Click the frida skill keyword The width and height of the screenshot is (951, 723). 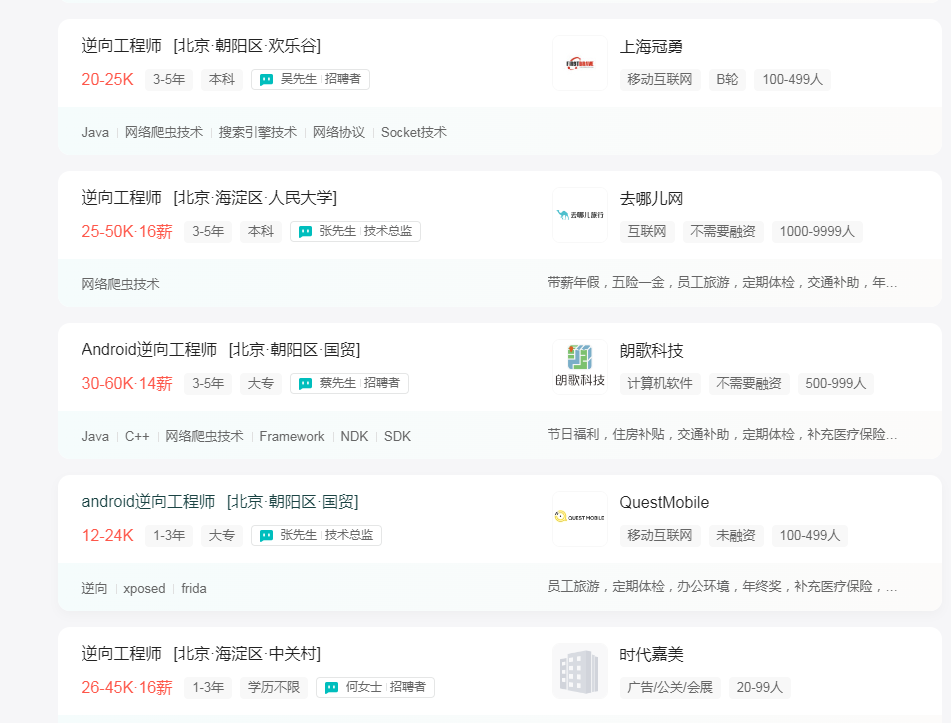[194, 588]
